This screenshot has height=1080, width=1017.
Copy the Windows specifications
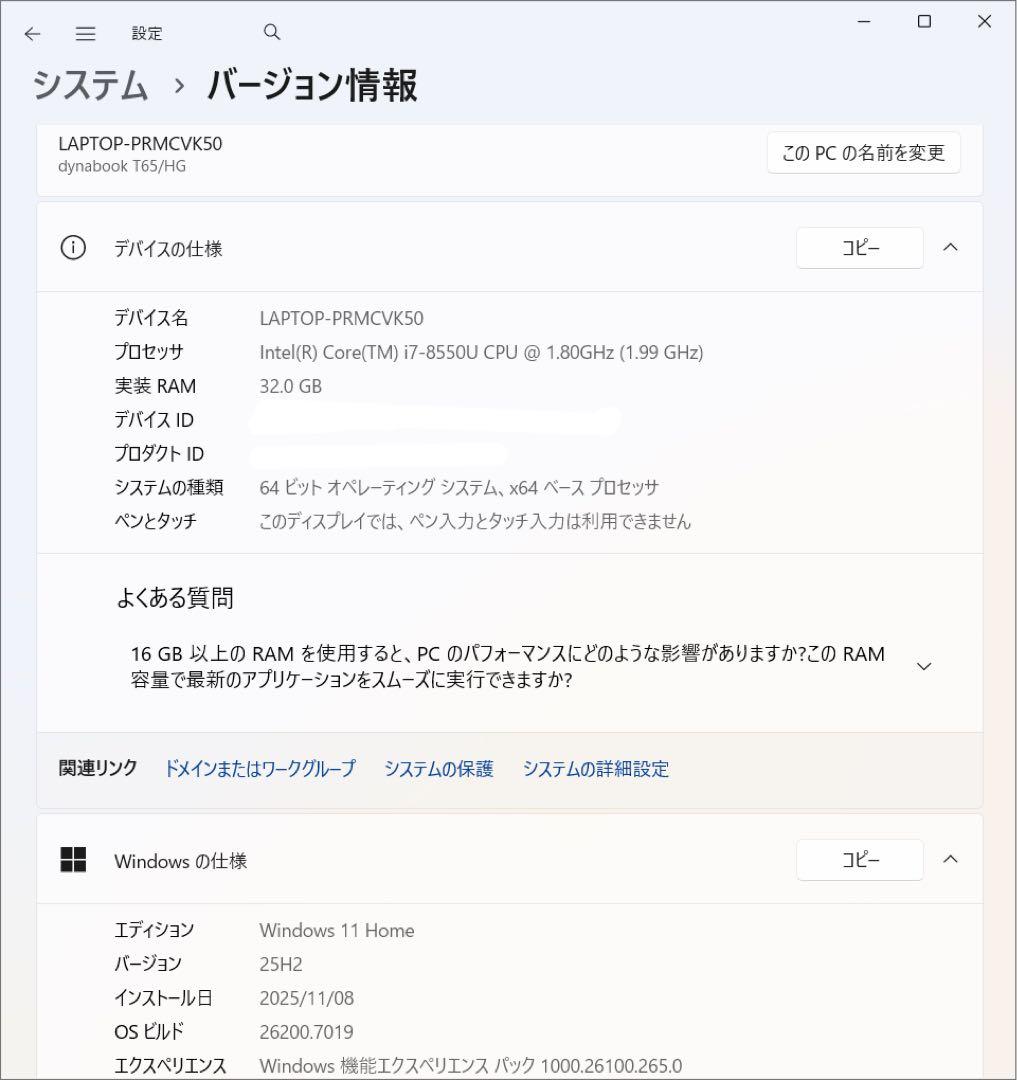point(859,860)
